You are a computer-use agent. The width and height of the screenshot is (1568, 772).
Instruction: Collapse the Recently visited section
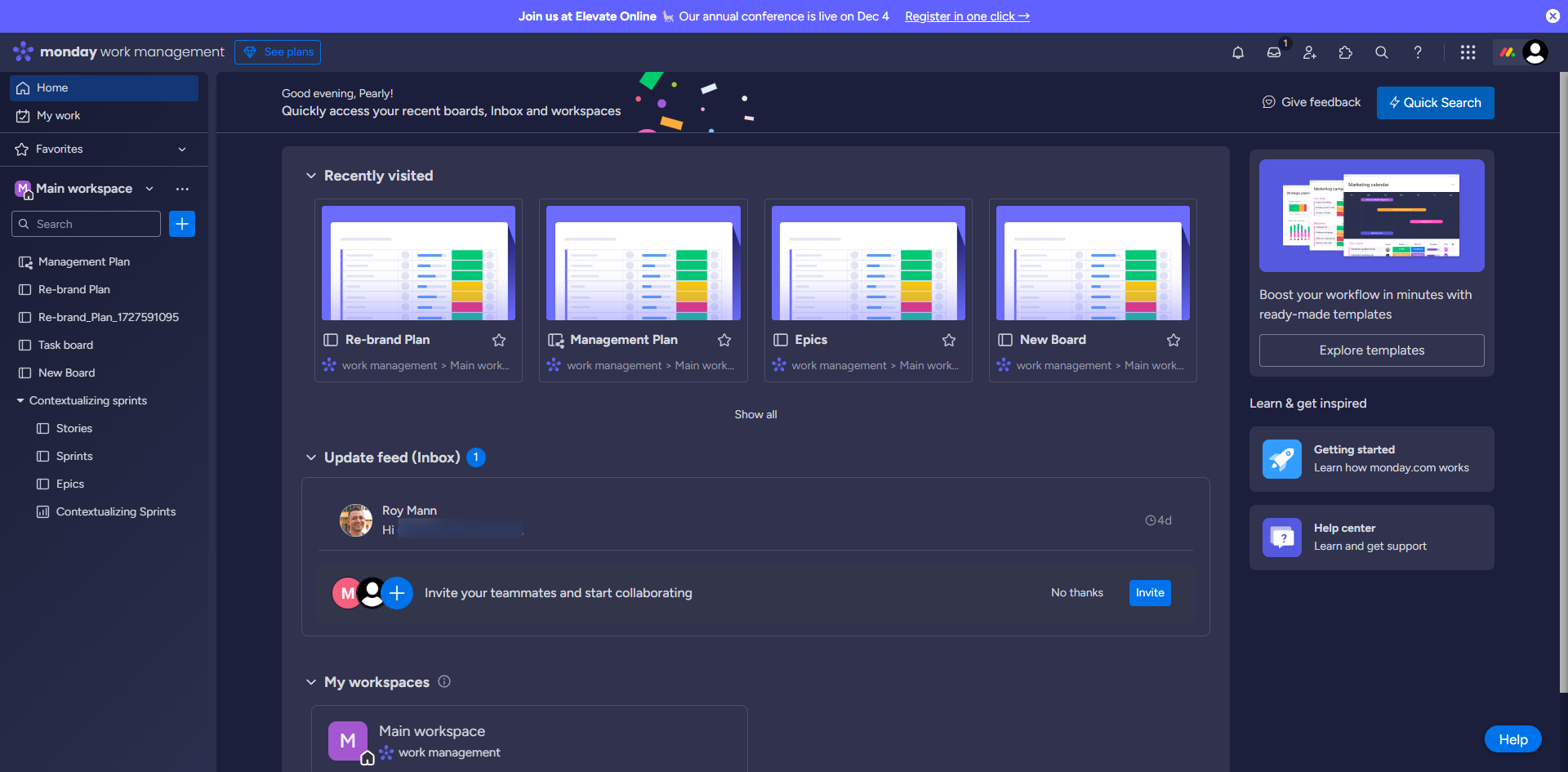click(x=311, y=176)
